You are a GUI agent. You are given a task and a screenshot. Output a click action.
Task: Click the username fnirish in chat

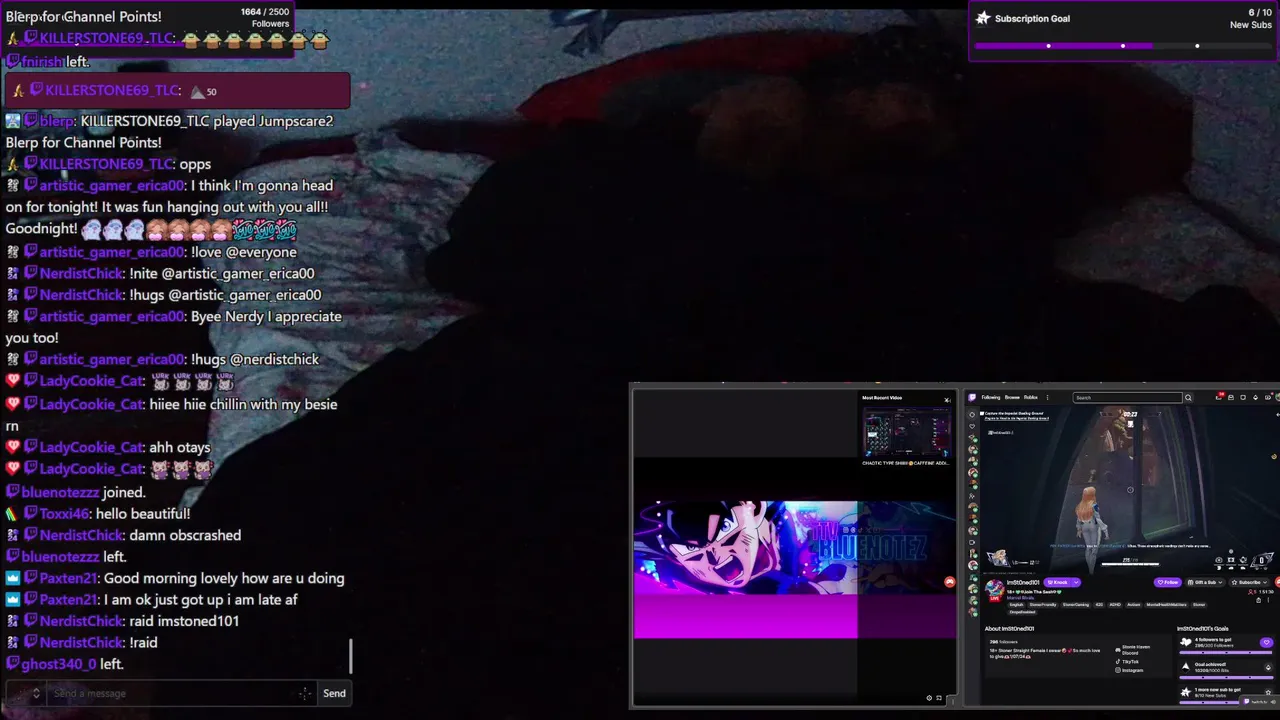42,62
